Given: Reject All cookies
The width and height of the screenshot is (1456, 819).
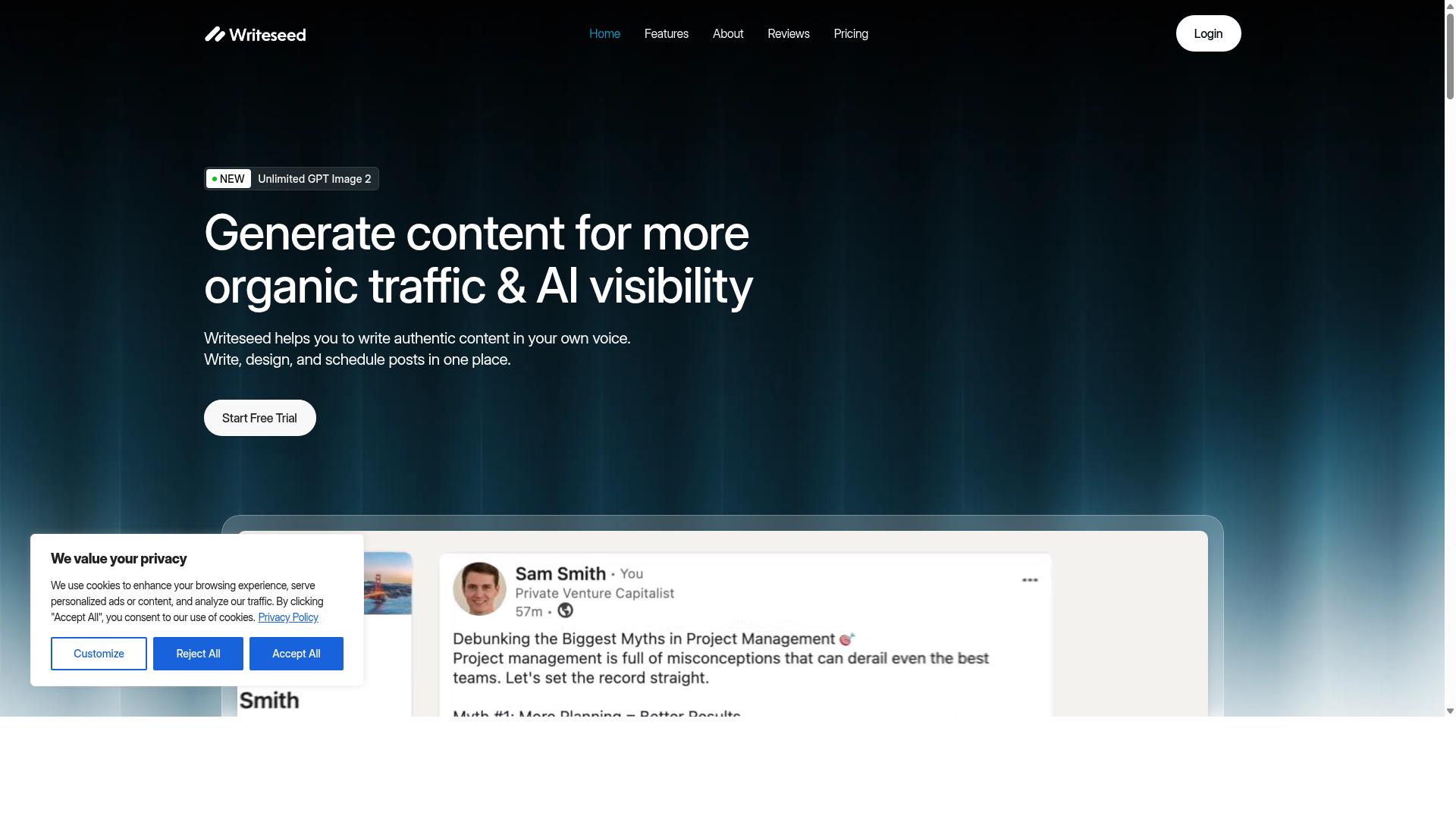Looking at the screenshot, I should [198, 654].
